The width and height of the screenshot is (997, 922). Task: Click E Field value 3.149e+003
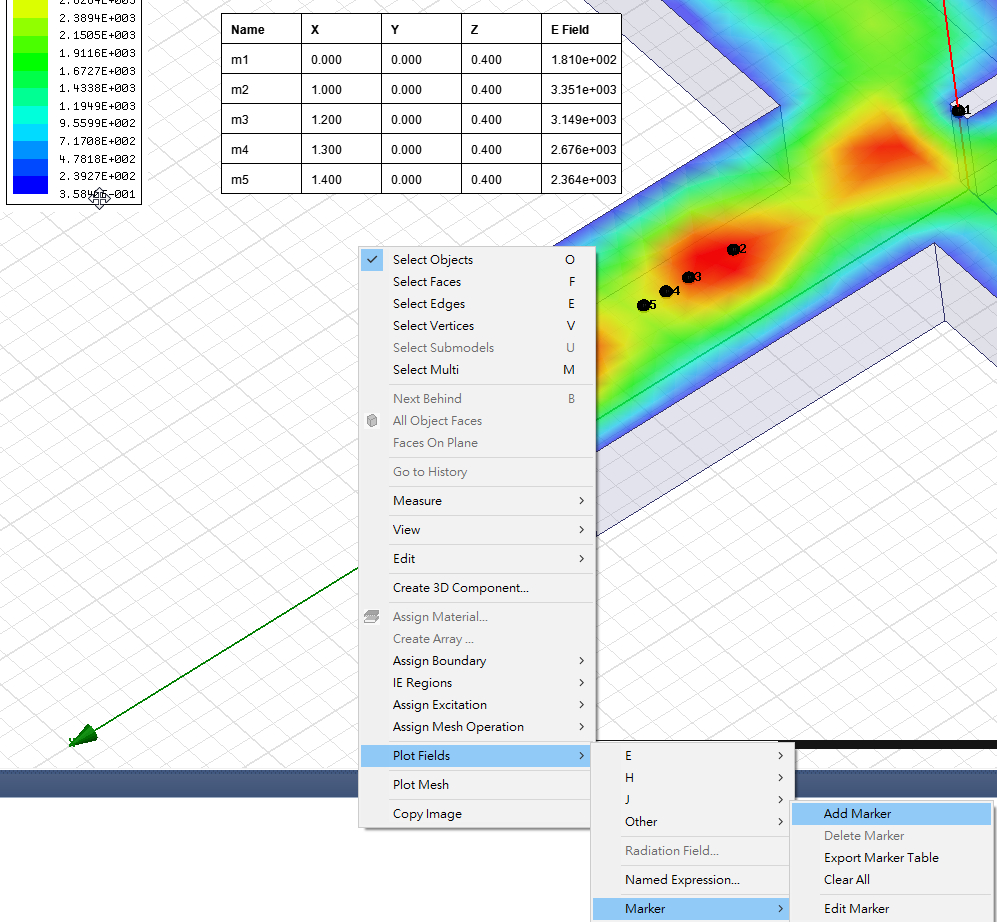click(x=582, y=119)
